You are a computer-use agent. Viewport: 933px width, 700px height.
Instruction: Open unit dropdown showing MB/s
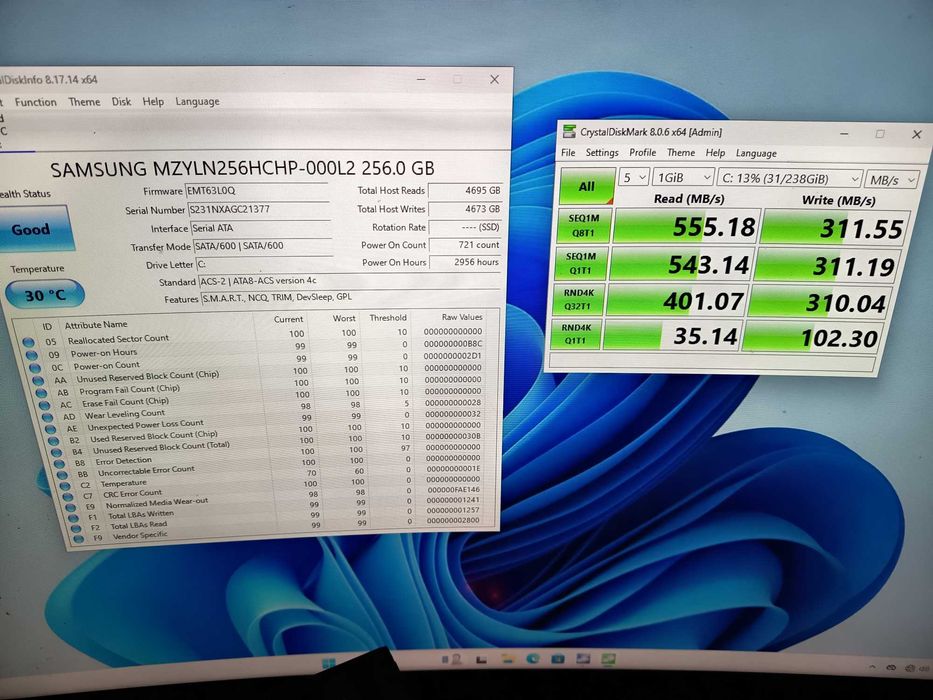891,180
